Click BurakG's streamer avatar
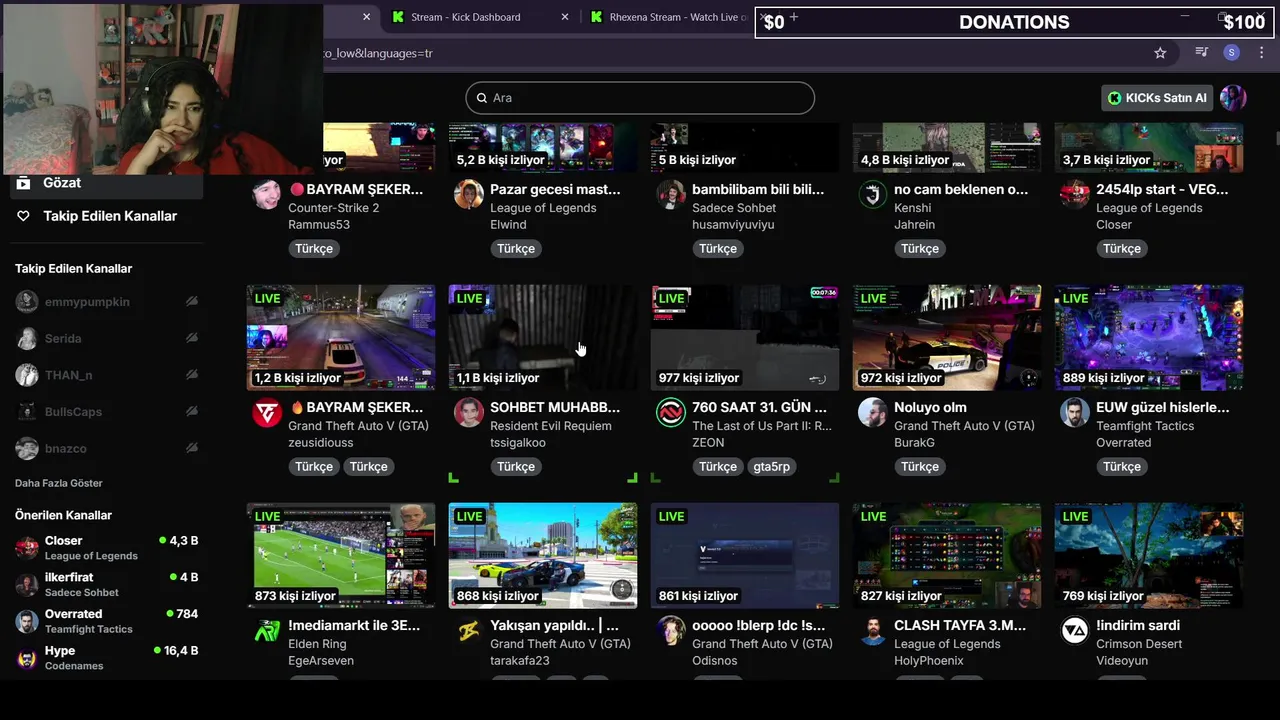This screenshot has height=720, width=1280. pos(872,412)
